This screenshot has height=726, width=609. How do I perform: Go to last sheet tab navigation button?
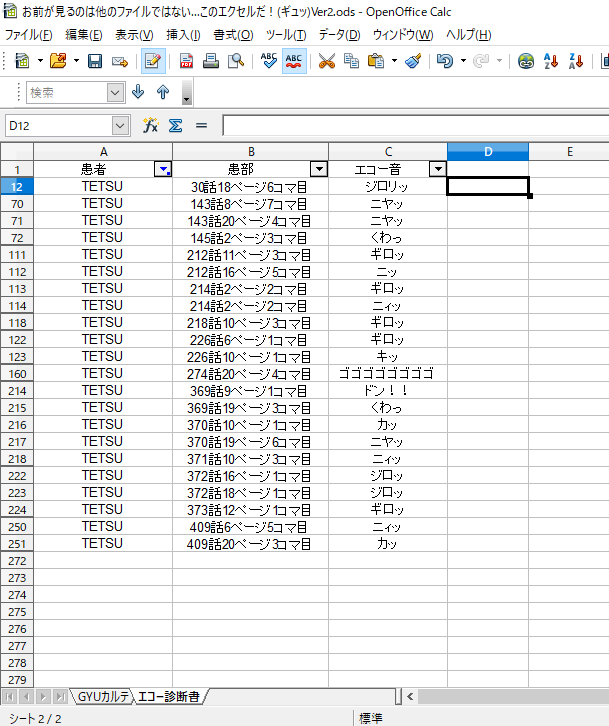click(x=61, y=696)
